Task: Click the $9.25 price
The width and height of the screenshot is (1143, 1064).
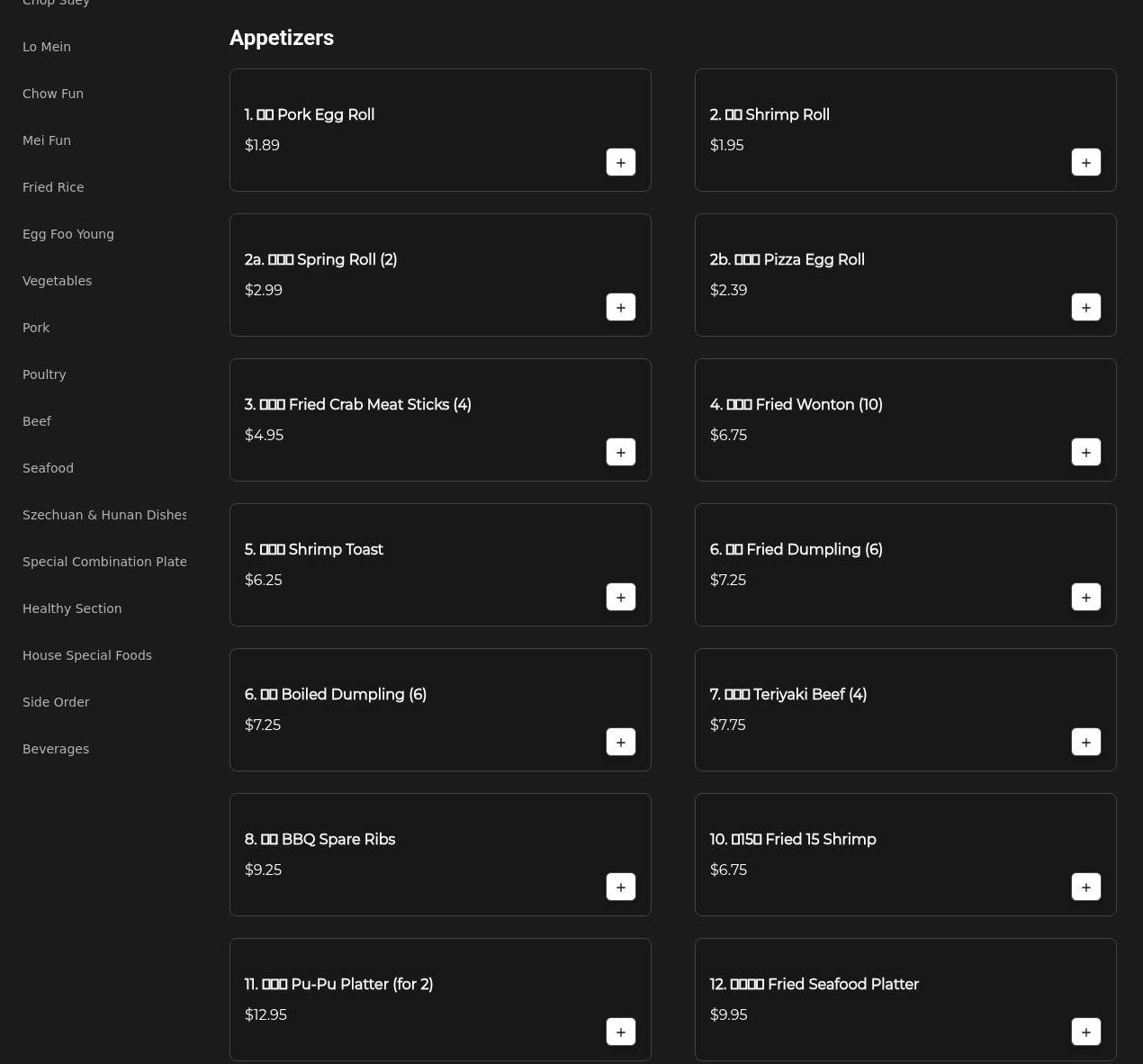Action: coord(263,870)
